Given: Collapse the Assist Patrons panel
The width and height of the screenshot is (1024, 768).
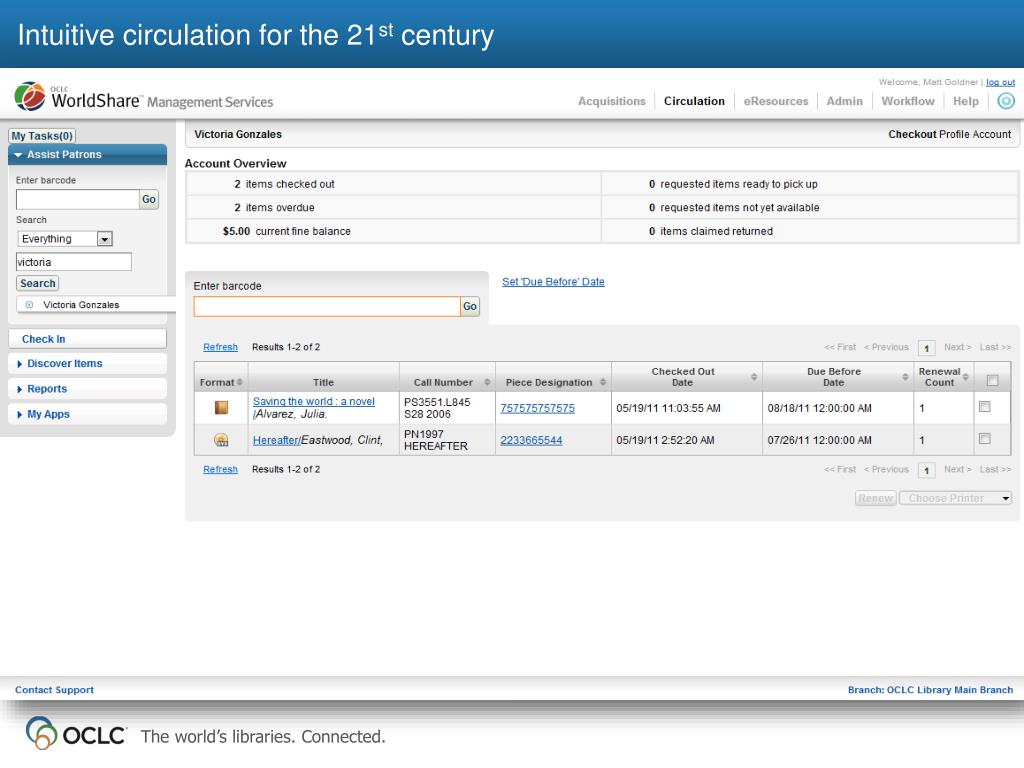Looking at the screenshot, I should point(88,155).
